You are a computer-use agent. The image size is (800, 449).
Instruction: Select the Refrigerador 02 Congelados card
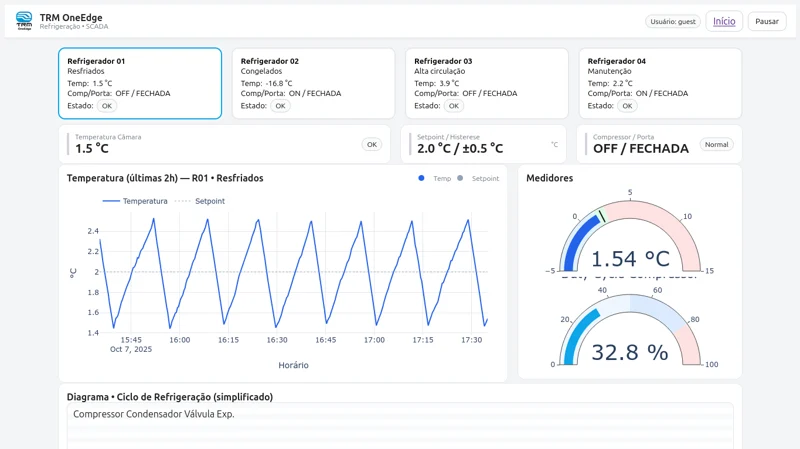[313, 83]
